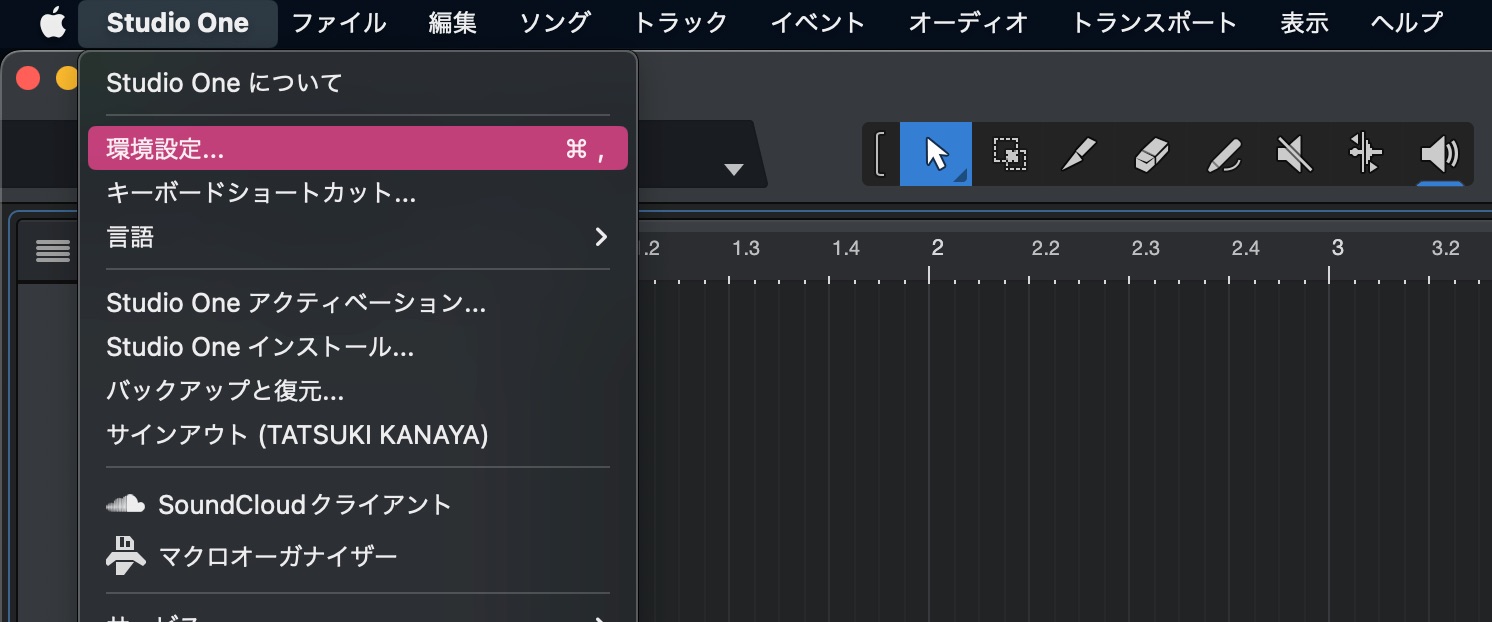This screenshot has height=622, width=1492.
Task: Select the Range selection tool
Action: (x=1010, y=154)
